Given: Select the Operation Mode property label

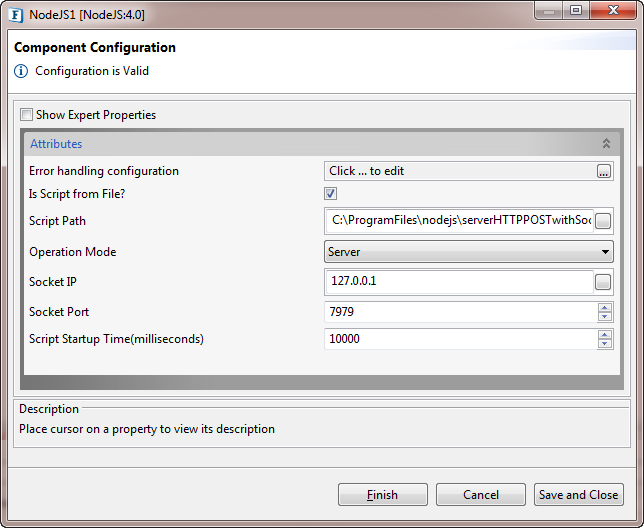Looking at the screenshot, I should tap(73, 252).
